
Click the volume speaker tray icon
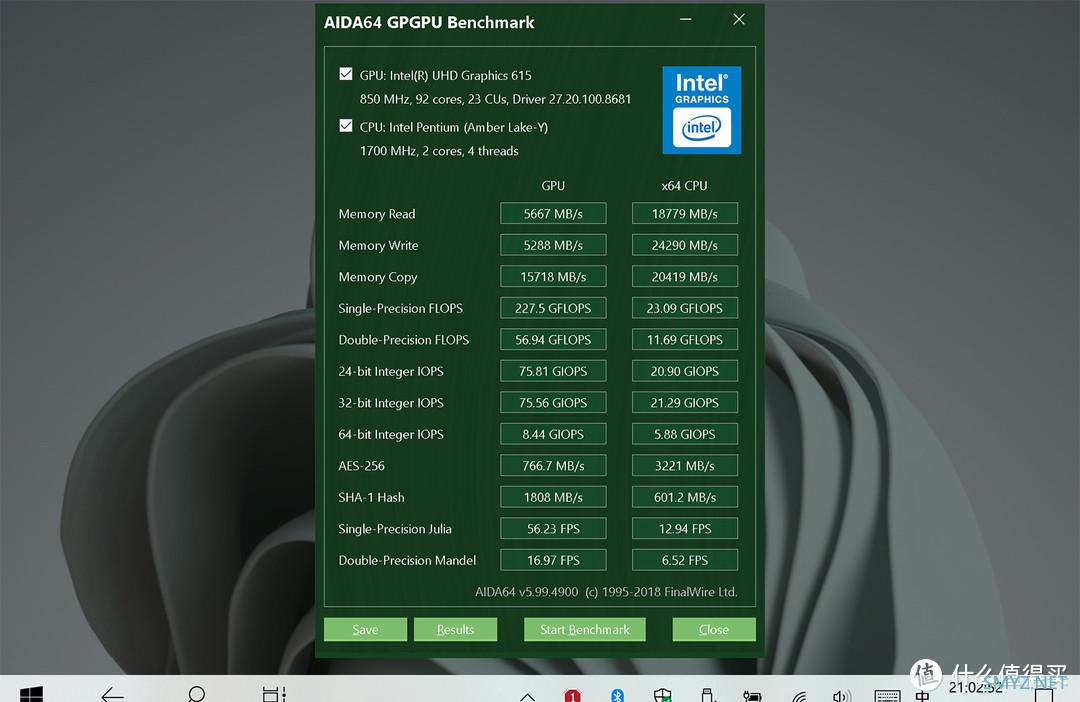pyautogui.click(x=842, y=696)
